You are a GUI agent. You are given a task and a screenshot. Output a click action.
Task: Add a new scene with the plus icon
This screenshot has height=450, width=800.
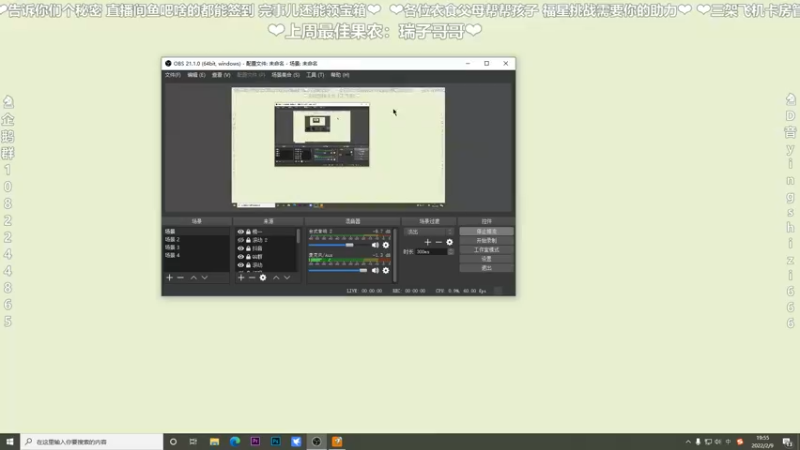tap(169, 278)
